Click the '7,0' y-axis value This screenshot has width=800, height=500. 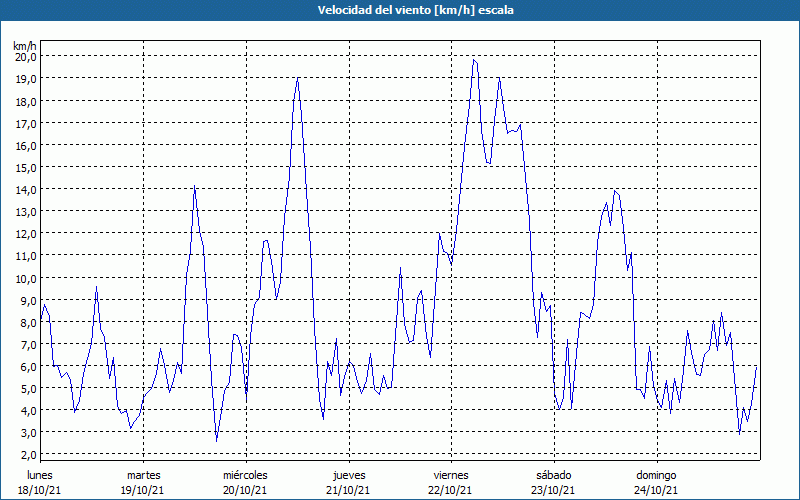click(x=28, y=344)
